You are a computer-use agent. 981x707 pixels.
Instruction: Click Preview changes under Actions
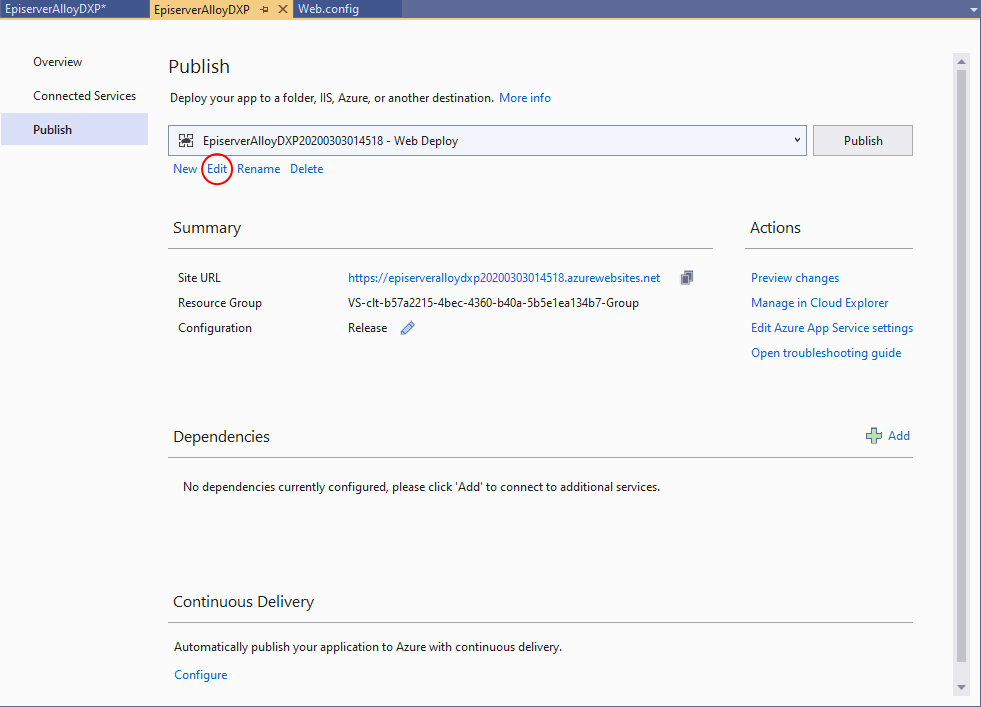tap(795, 278)
